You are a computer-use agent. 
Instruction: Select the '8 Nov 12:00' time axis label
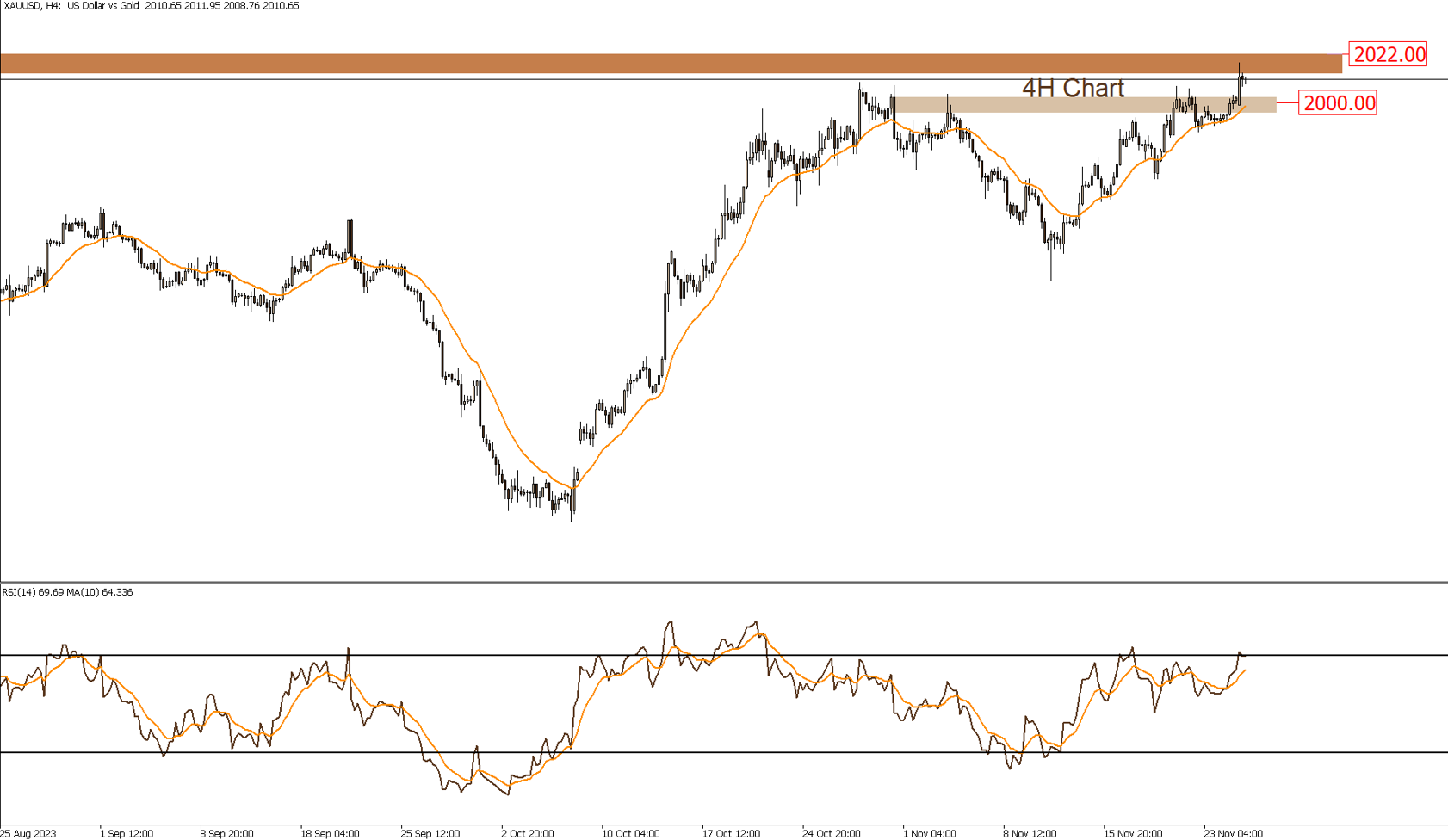pos(1030,833)
